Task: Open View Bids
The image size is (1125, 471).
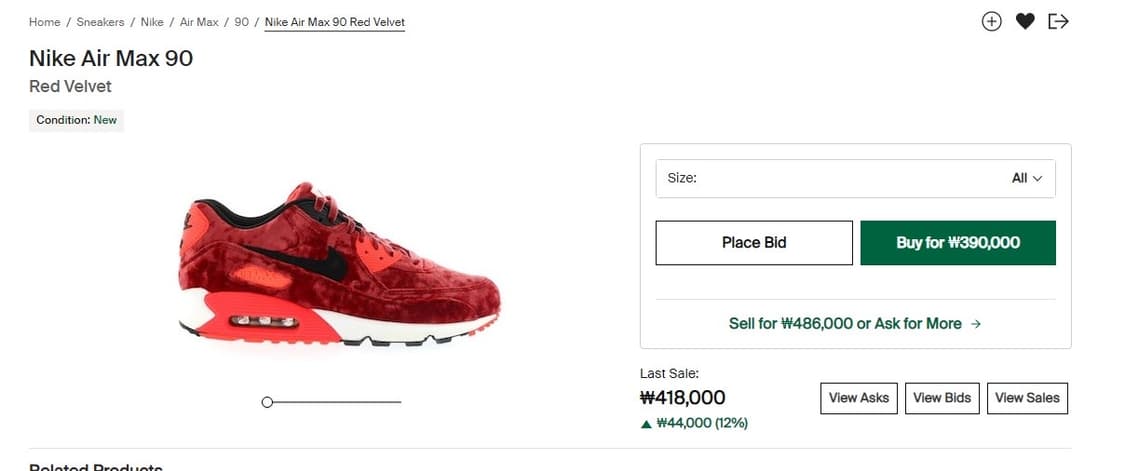Action: [942, 398]
